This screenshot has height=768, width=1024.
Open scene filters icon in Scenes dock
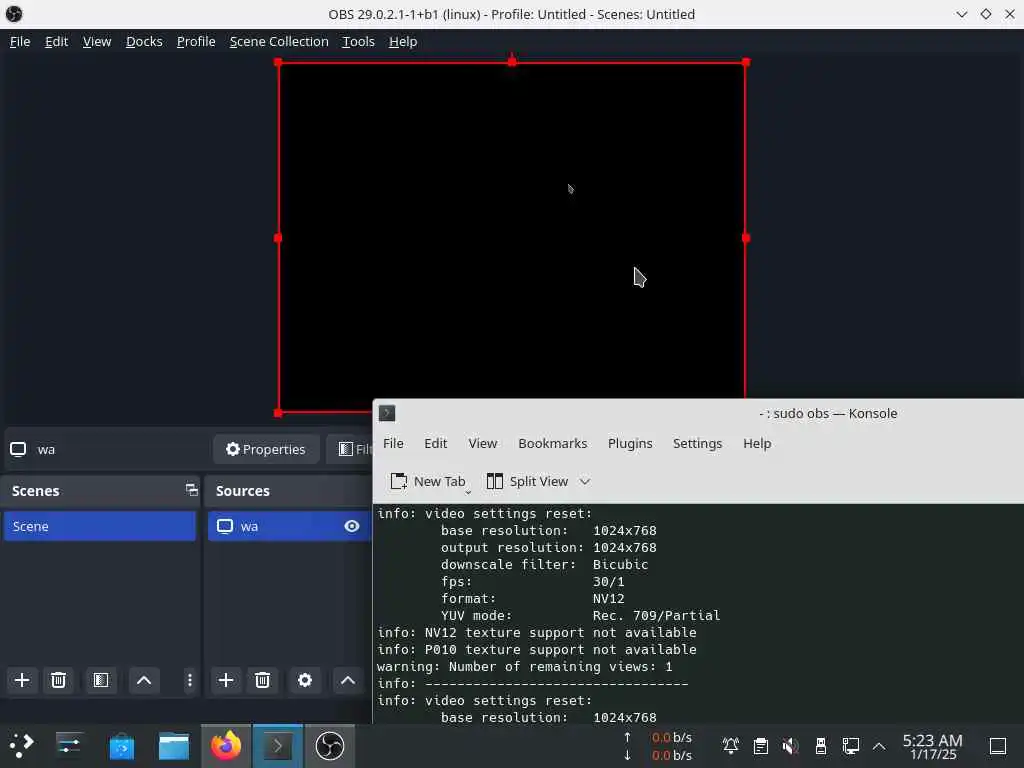click(x=101, y=680)
